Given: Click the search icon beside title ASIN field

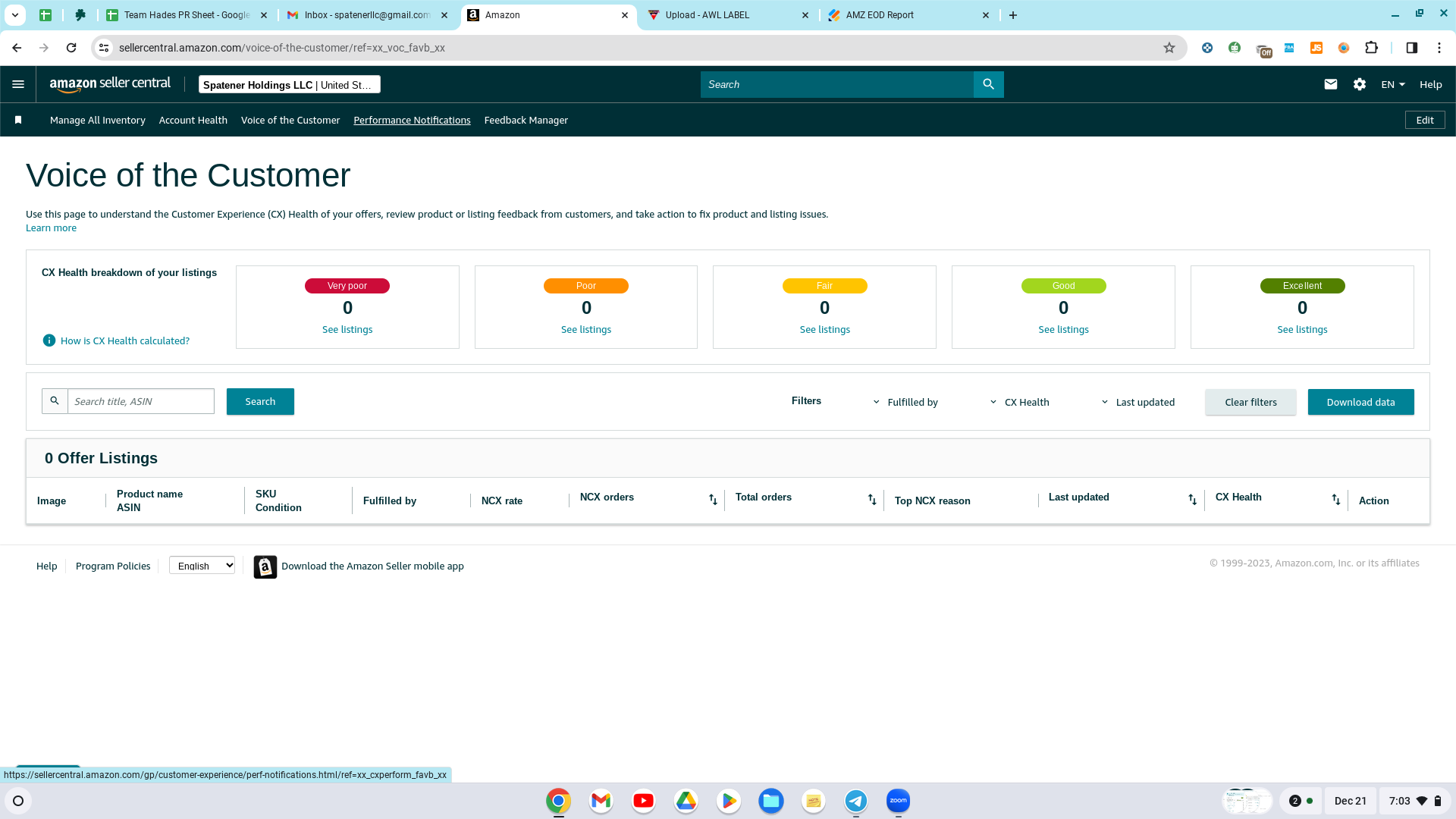Looking at the screenshot, I should coord(55,401).
